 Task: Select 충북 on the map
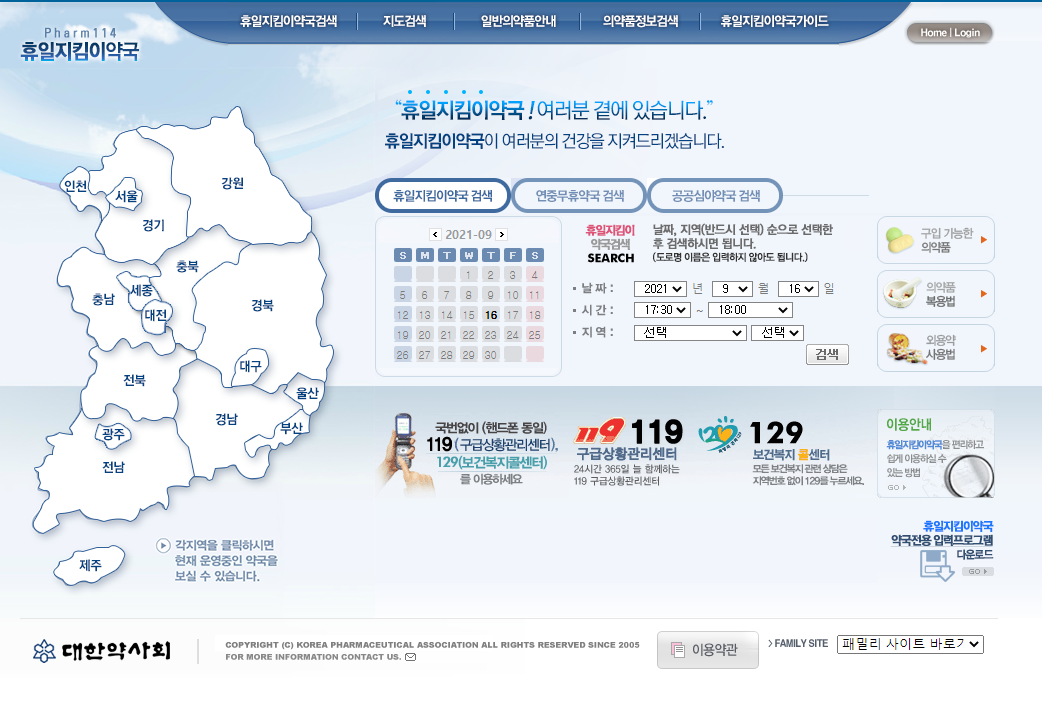pos(187,267)
